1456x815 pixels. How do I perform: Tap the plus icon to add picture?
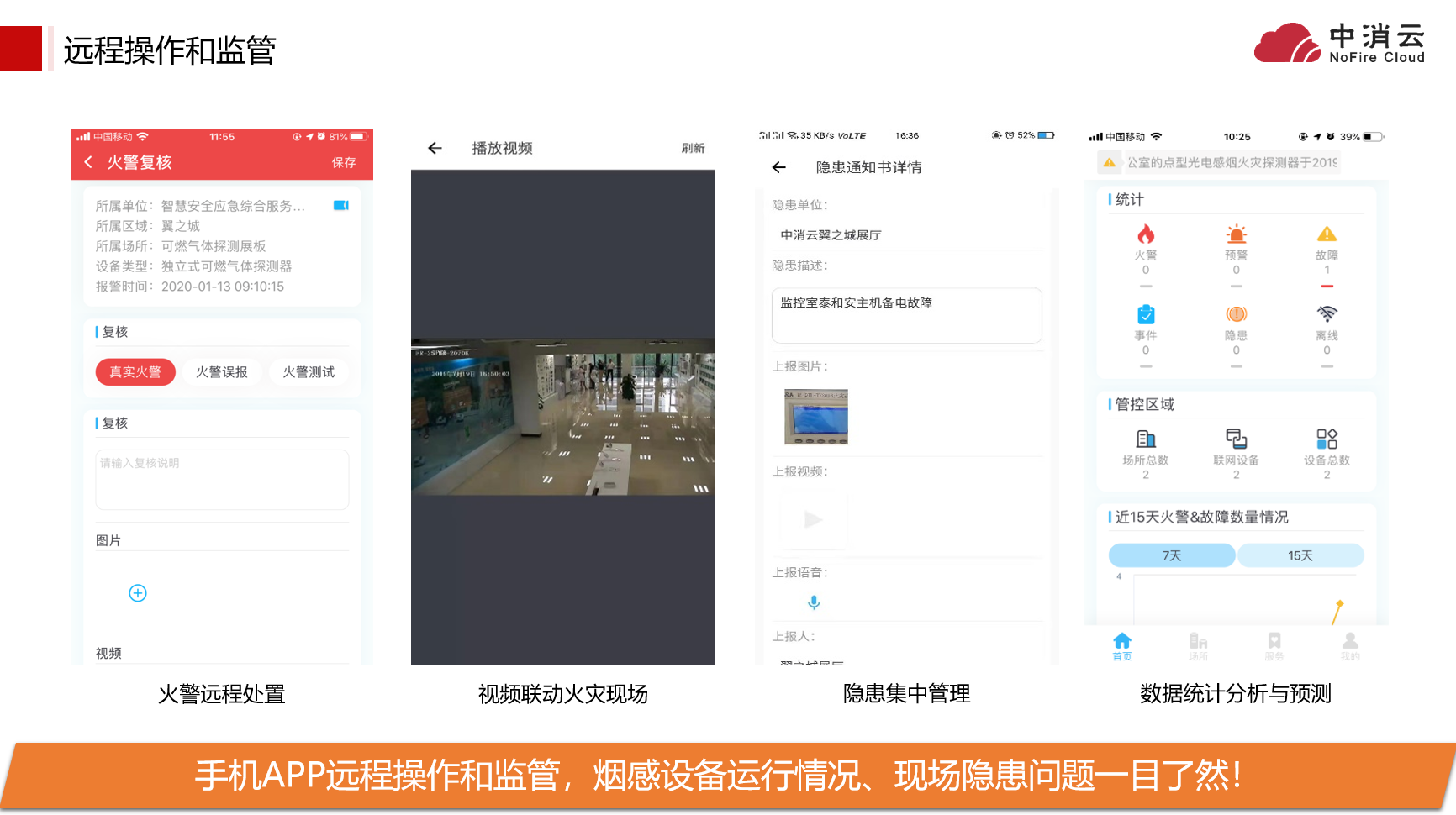138,593
